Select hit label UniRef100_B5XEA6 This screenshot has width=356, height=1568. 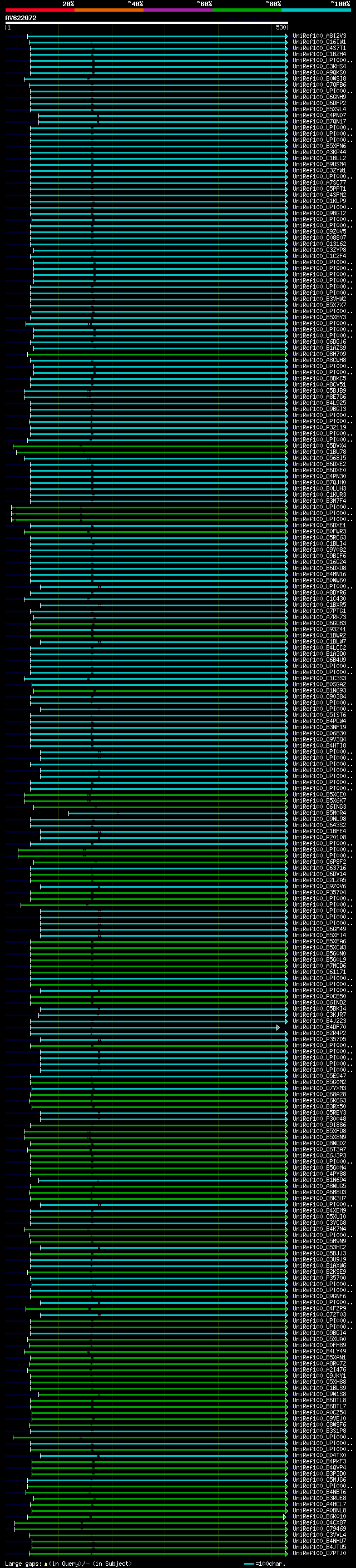coord(319,942)
